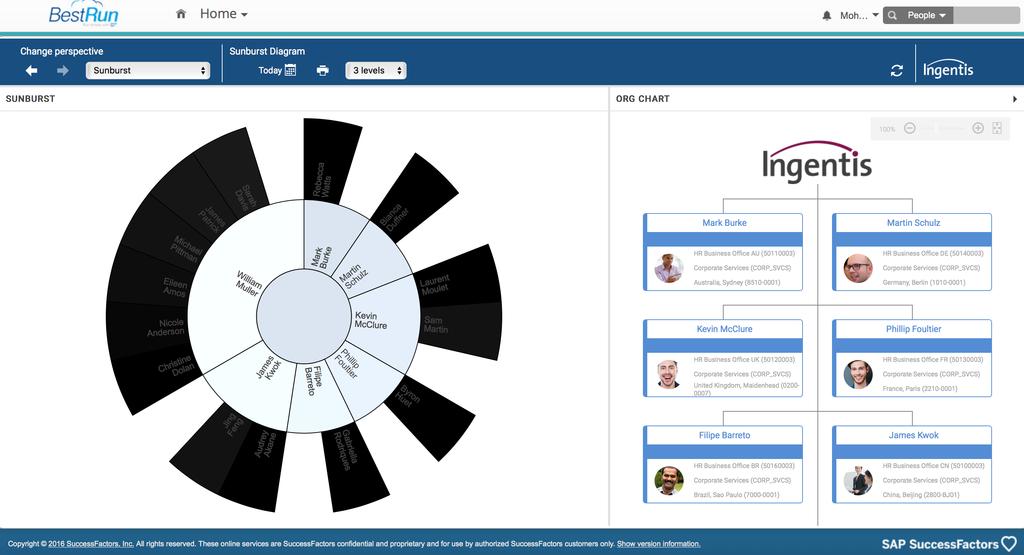Viewport: 1024px width, 555px height.
Task: Click Martin Schulz's profile photo
Action: 857,268
